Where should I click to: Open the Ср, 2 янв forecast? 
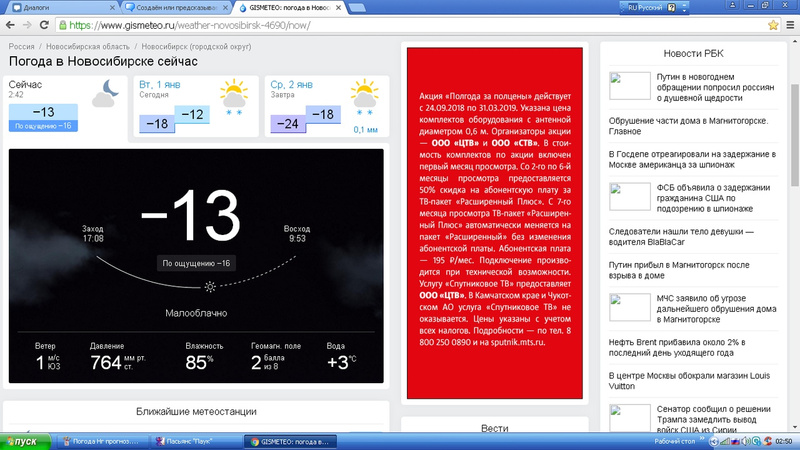(x=327, y=106)
